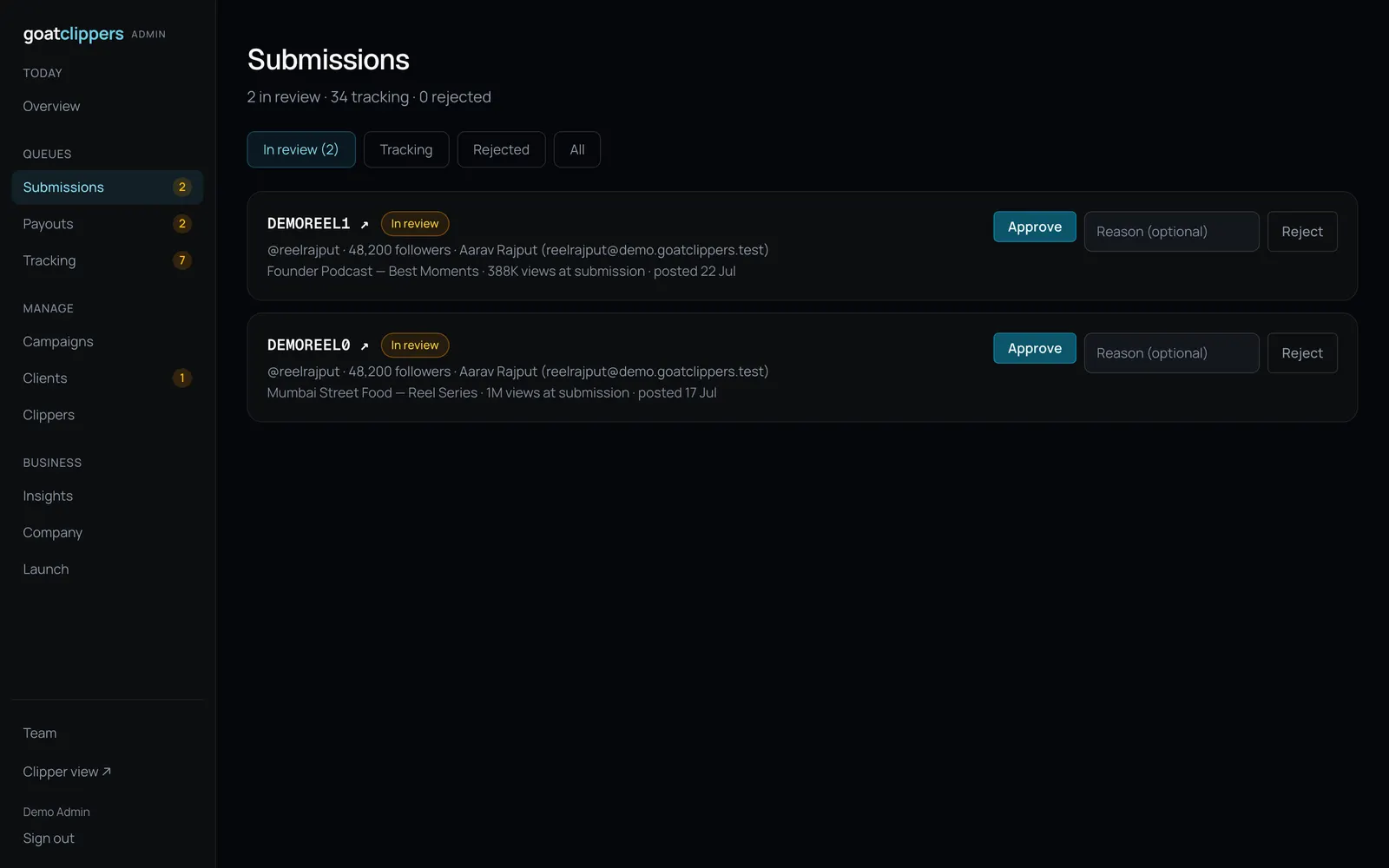Open the Team page

coord(108,733)
